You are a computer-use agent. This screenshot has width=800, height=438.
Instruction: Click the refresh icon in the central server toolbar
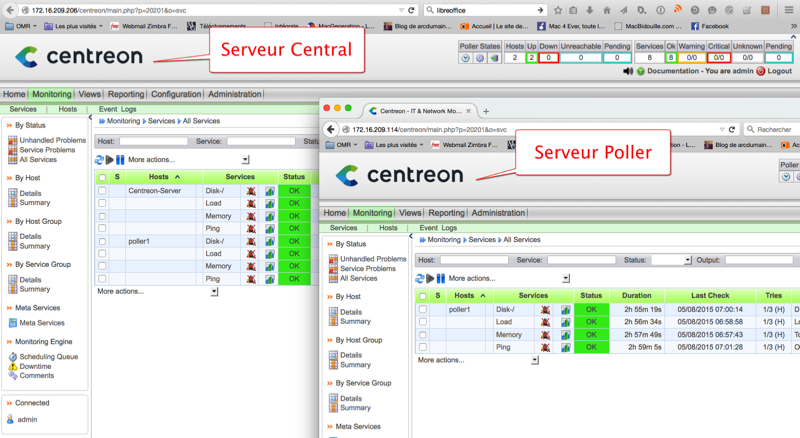(x=99, y=160)
